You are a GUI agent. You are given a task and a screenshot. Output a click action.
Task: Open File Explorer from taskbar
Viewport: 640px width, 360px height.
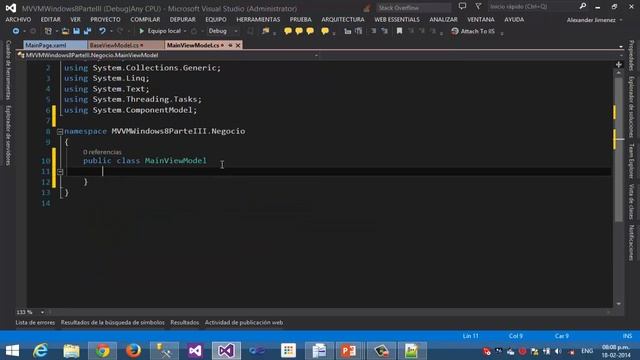[71, 351]
